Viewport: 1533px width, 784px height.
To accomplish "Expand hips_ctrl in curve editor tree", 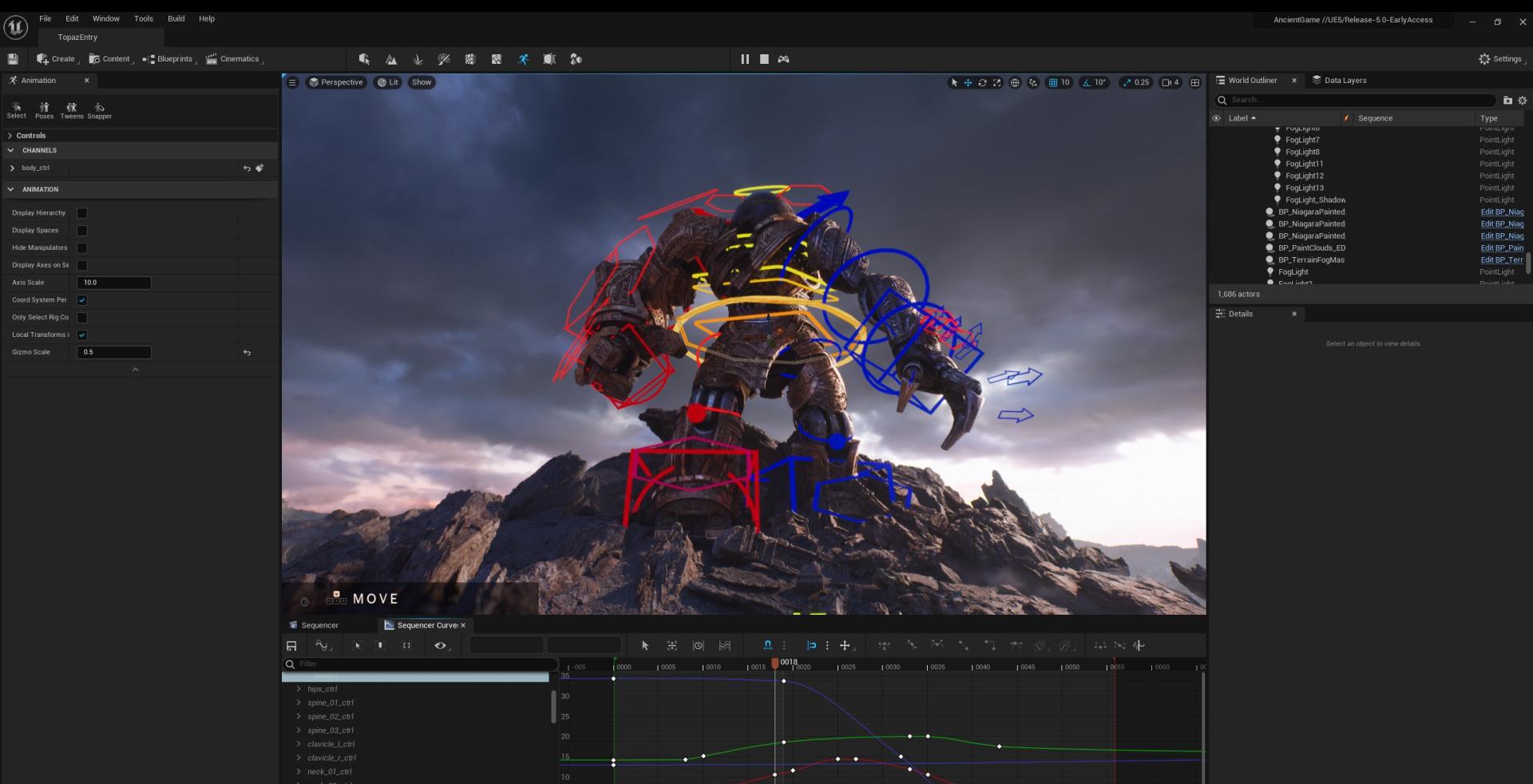I will pyautogui.click(x=299, y=689).
